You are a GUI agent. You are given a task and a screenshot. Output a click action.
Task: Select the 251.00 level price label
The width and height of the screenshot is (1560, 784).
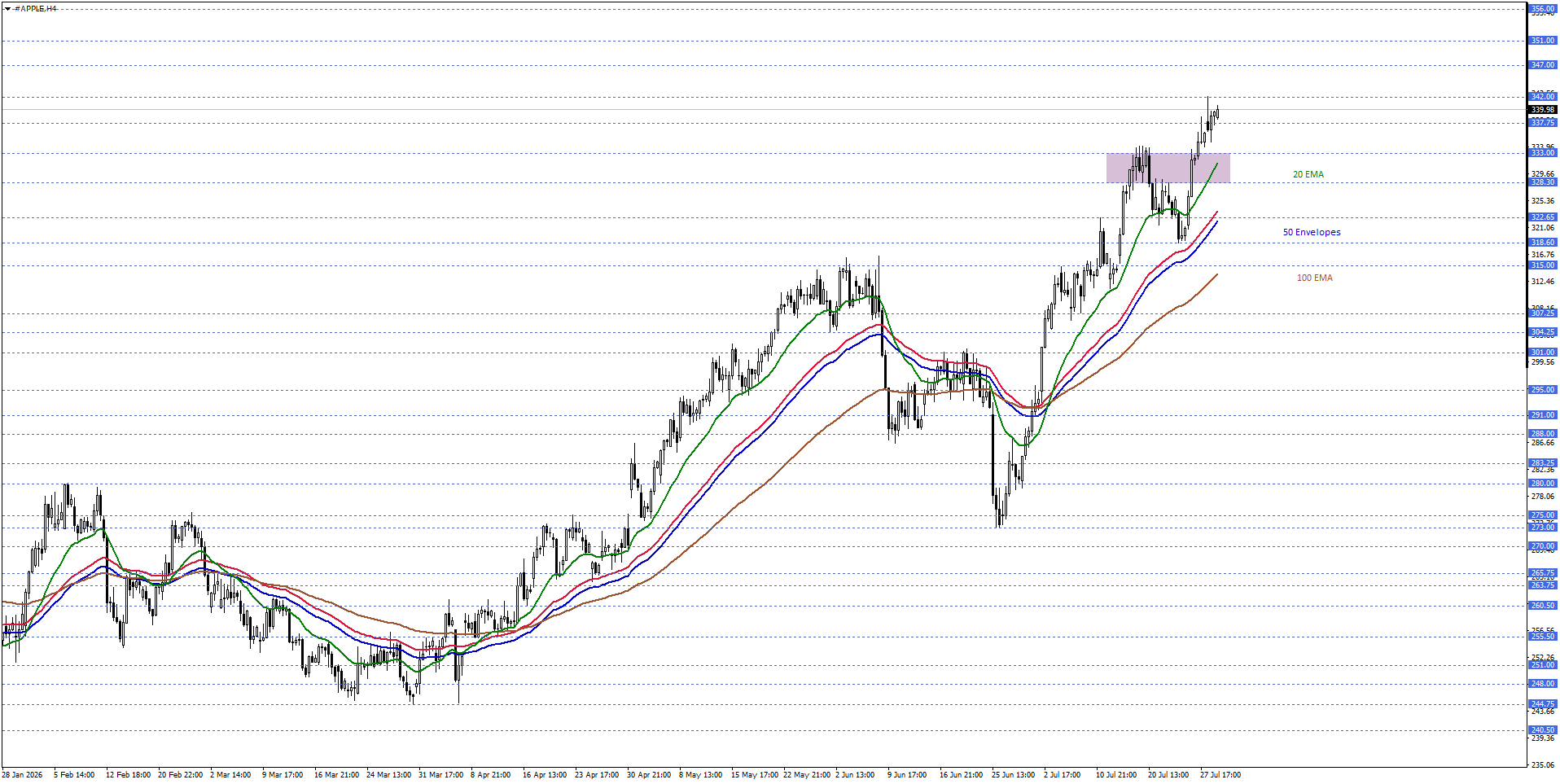point(1543,665)
